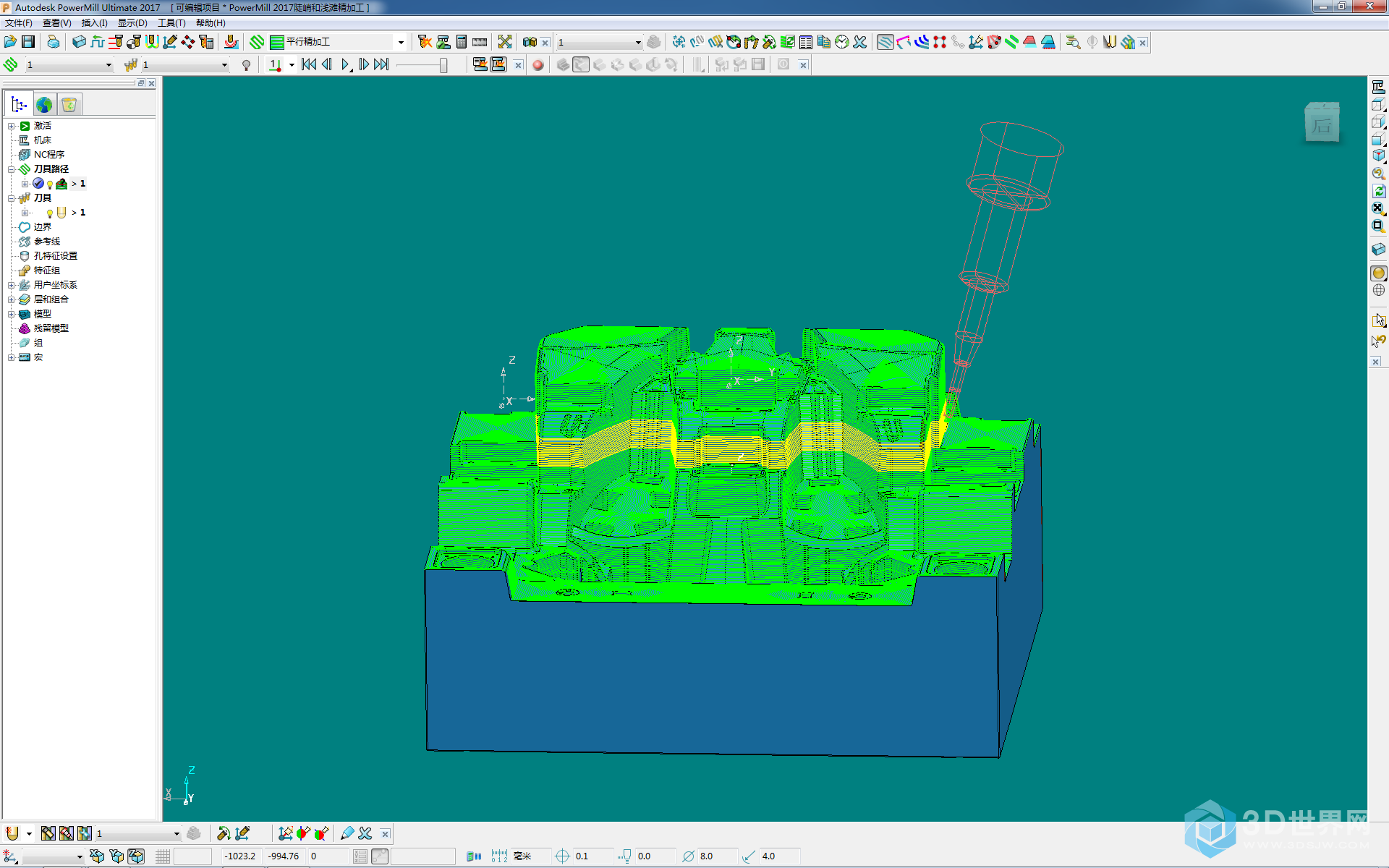
Task: Open the bottom toolbar tool number dropdown
Action: [x=176, y=833]
